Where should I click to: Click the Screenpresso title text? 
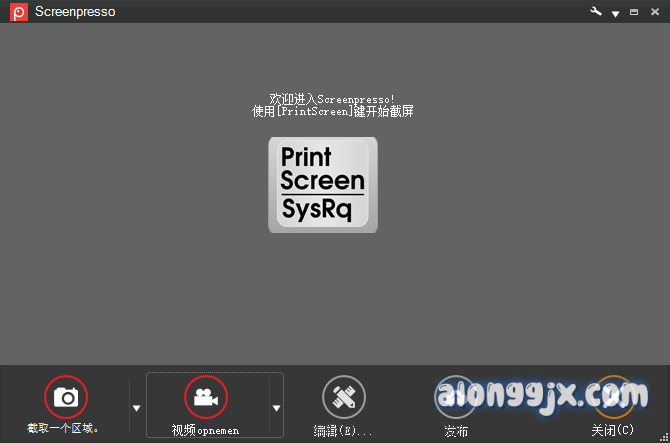[x=75, y=12]
